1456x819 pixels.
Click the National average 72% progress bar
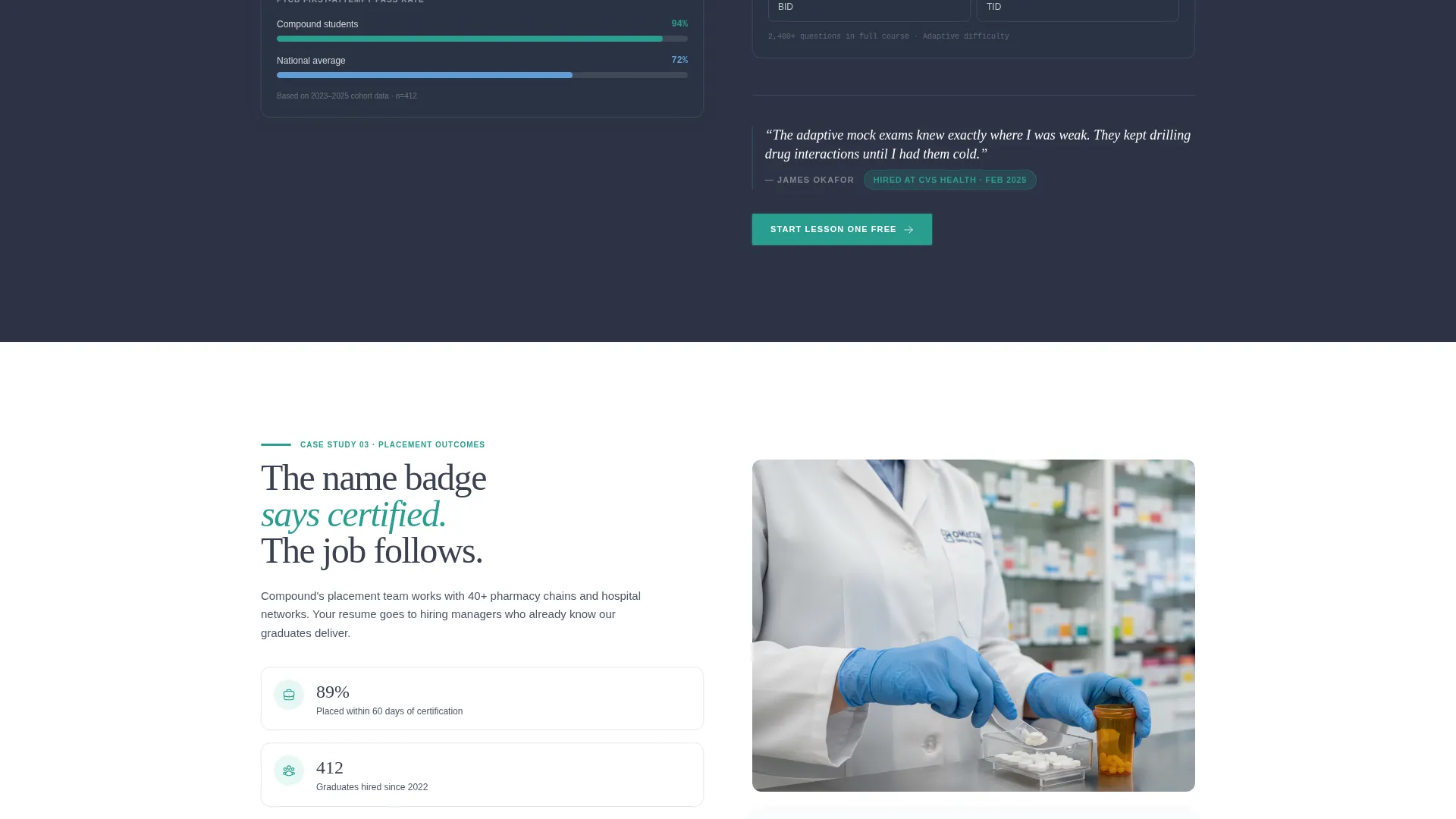click(482, 75)
